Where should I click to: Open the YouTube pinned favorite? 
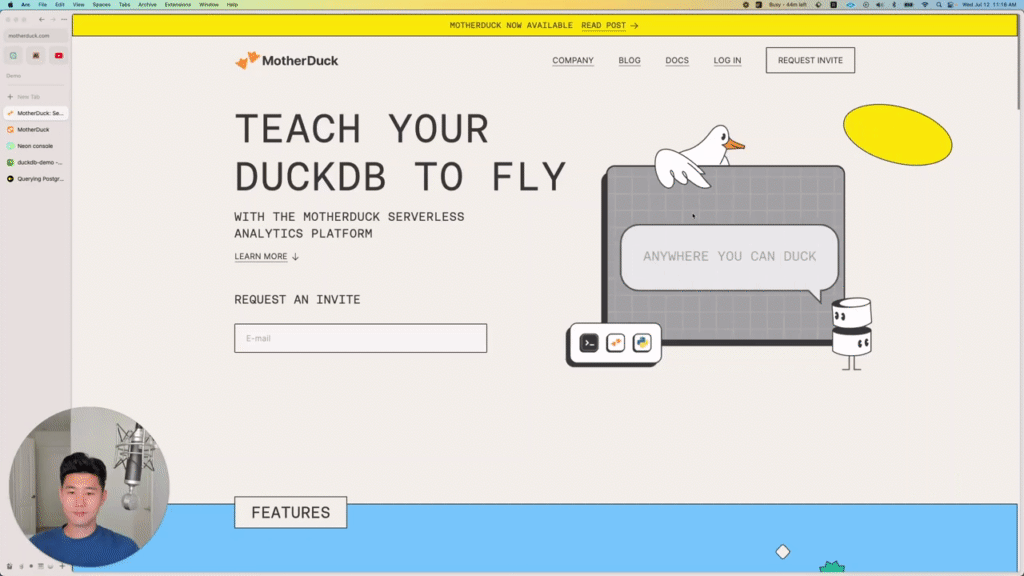coord(59,56)
